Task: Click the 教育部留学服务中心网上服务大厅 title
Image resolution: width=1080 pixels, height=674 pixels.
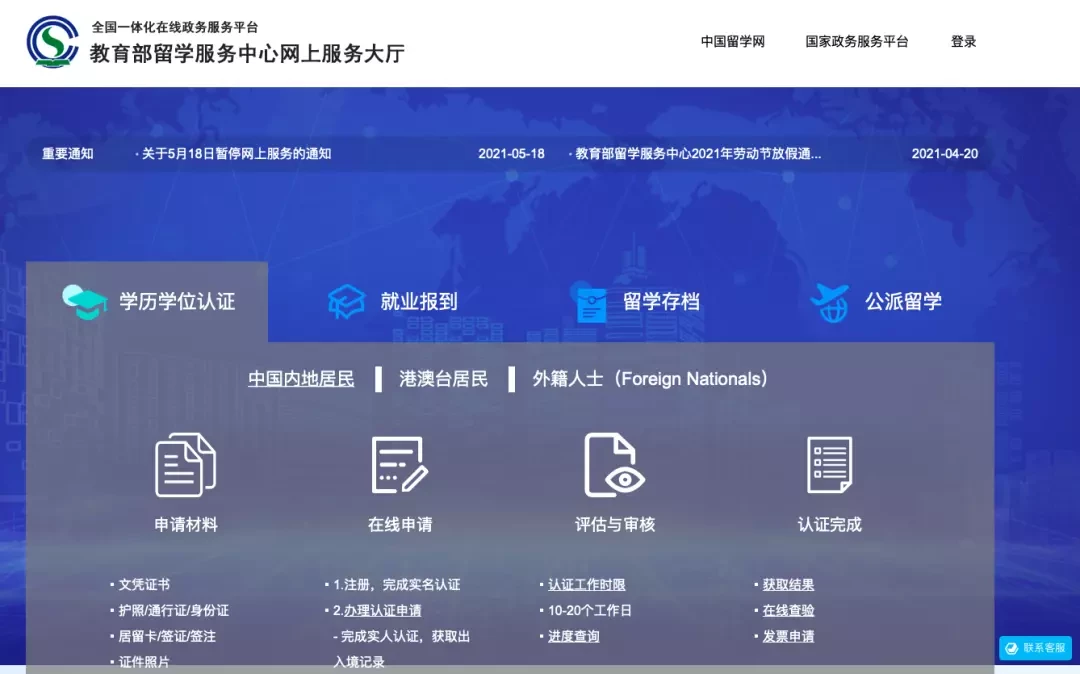Action: click(247, 54)
